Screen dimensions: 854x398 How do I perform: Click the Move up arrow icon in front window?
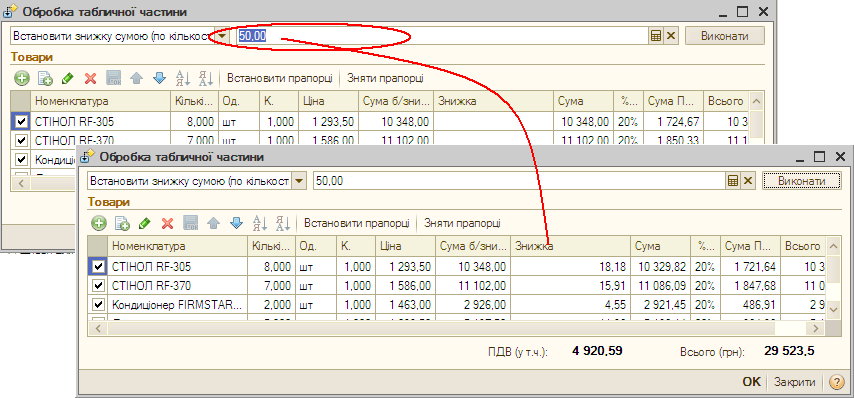(213, 223)
